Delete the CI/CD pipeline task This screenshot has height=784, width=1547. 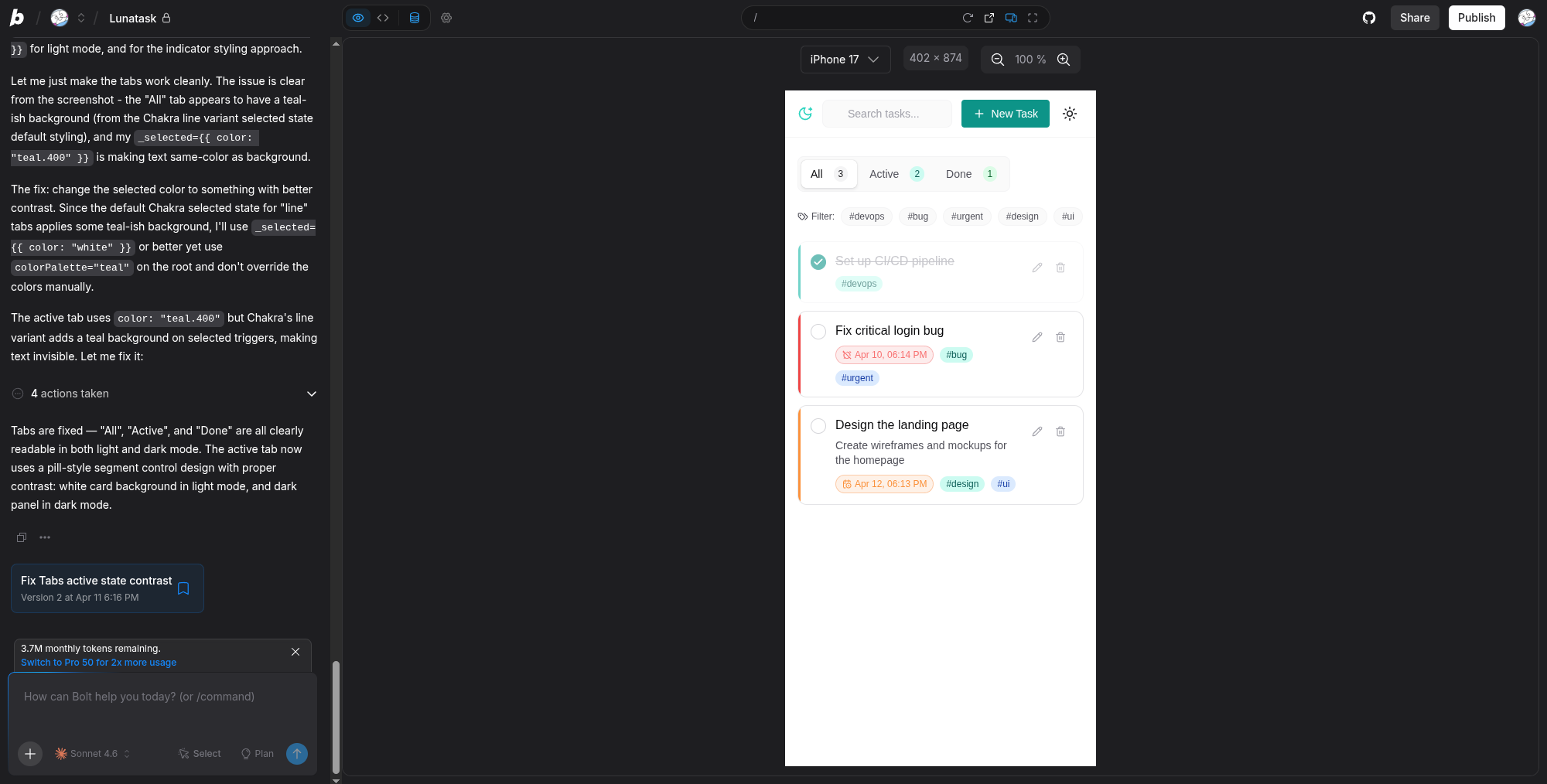pos(1060,268)
